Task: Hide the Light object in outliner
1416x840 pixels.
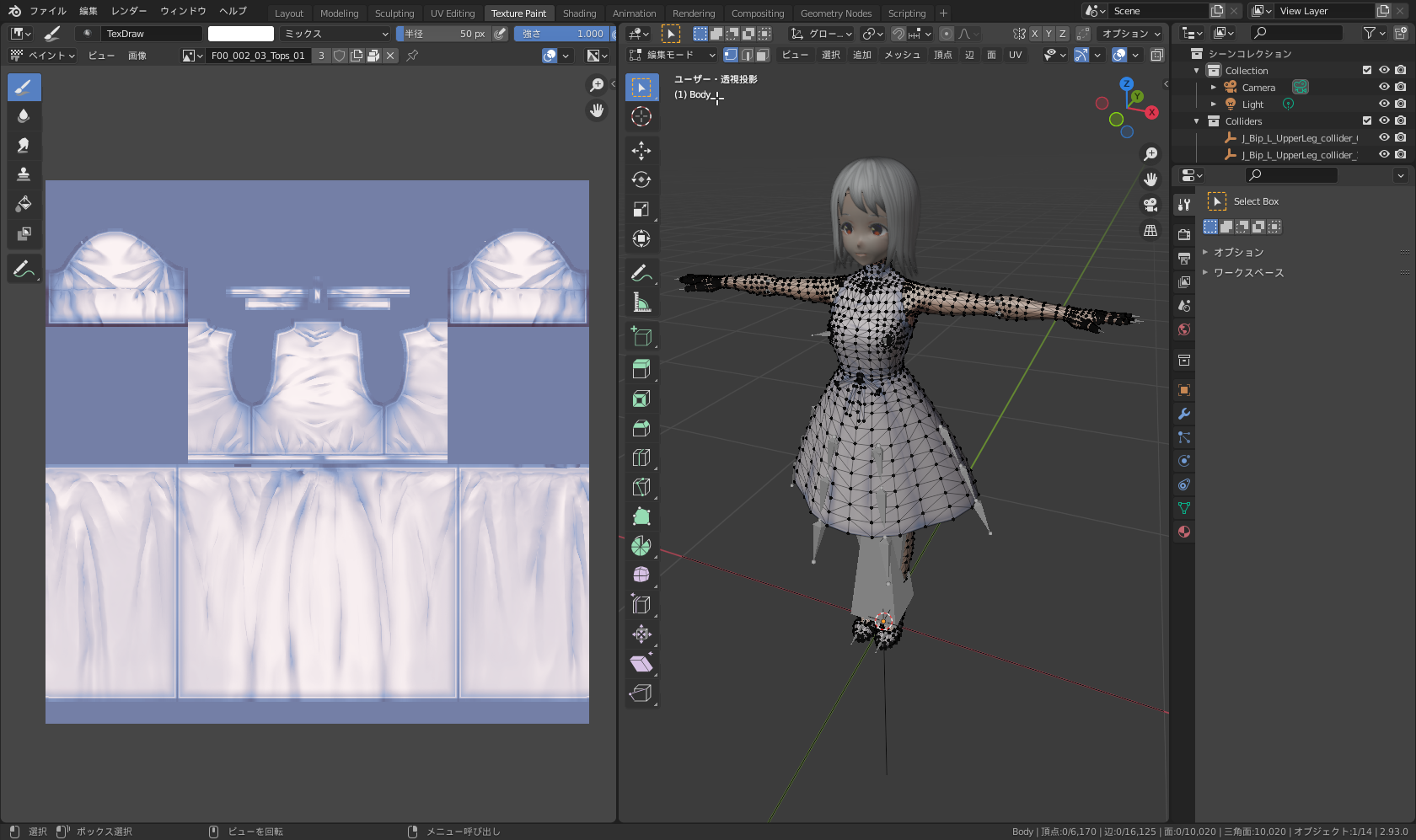Action: (x=1384, y=104)
